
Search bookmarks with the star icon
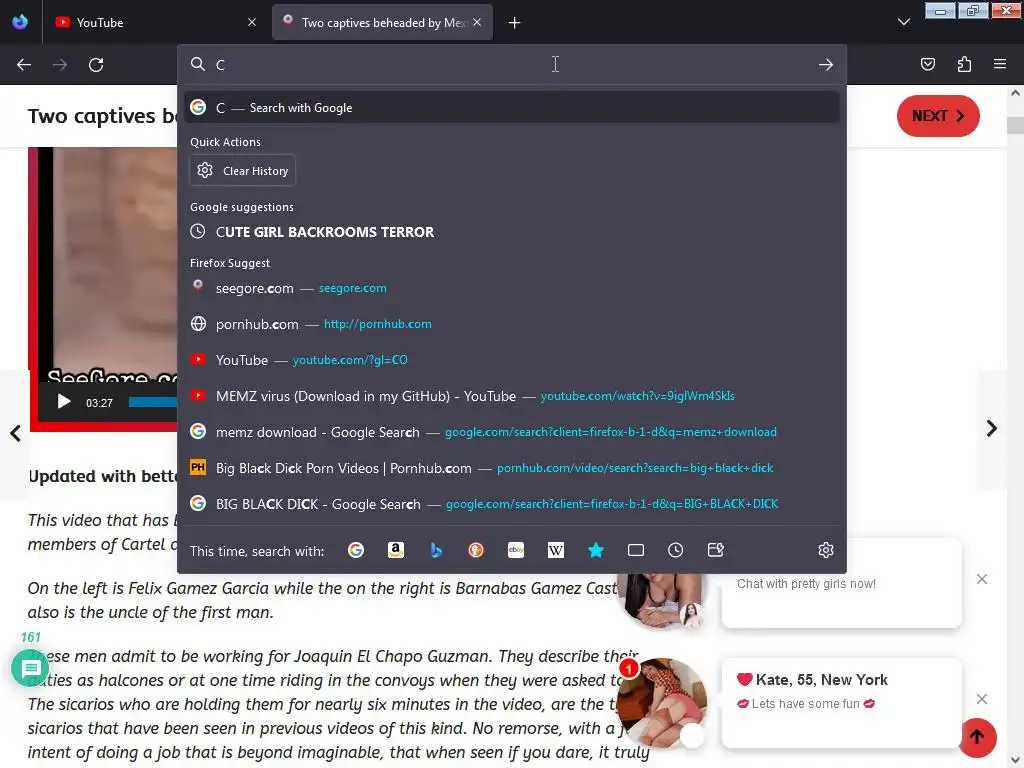tap(596, 551)
